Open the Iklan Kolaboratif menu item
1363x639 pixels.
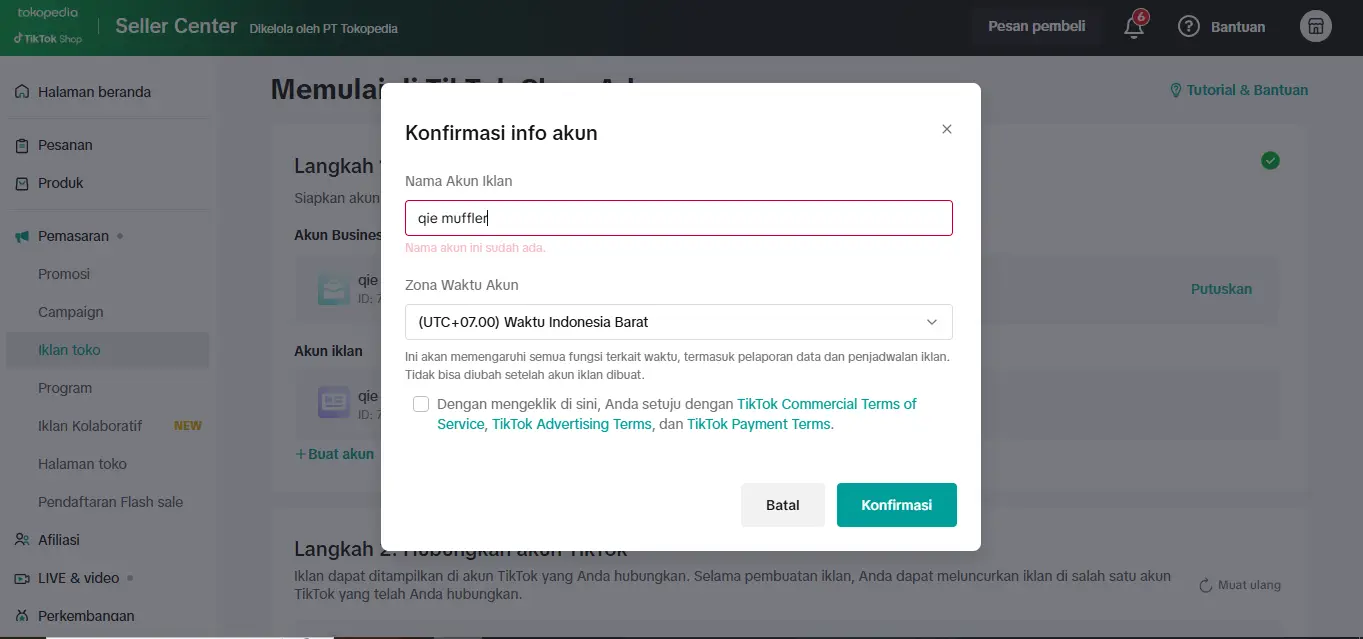90,426
